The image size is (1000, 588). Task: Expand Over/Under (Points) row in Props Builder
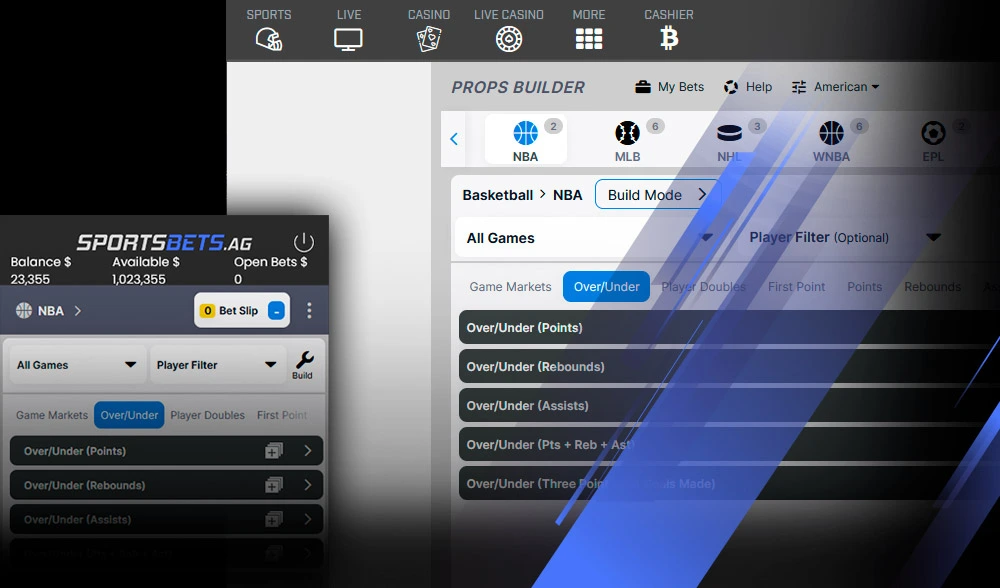(x=729, y=328)
